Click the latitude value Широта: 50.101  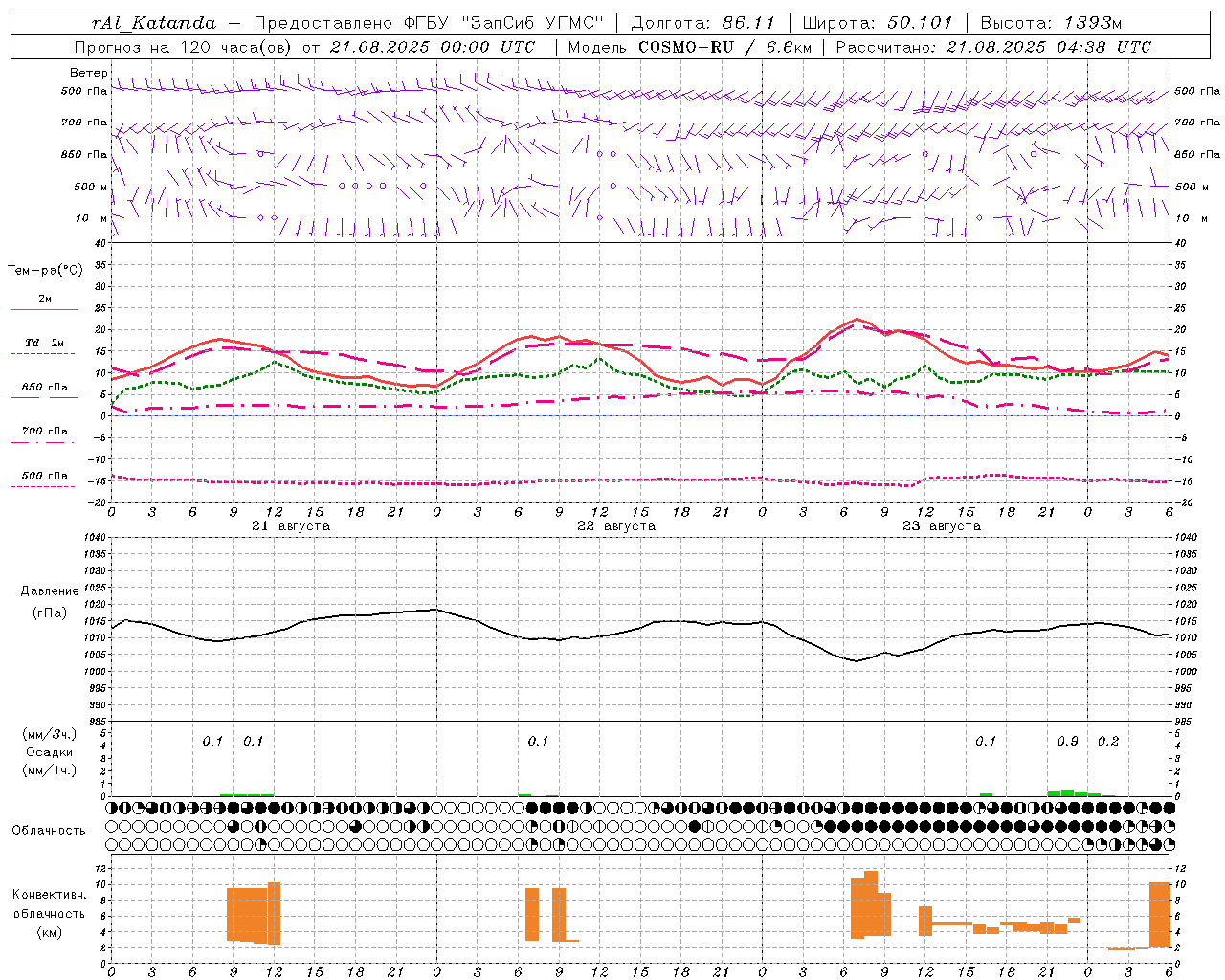[878, 23]
